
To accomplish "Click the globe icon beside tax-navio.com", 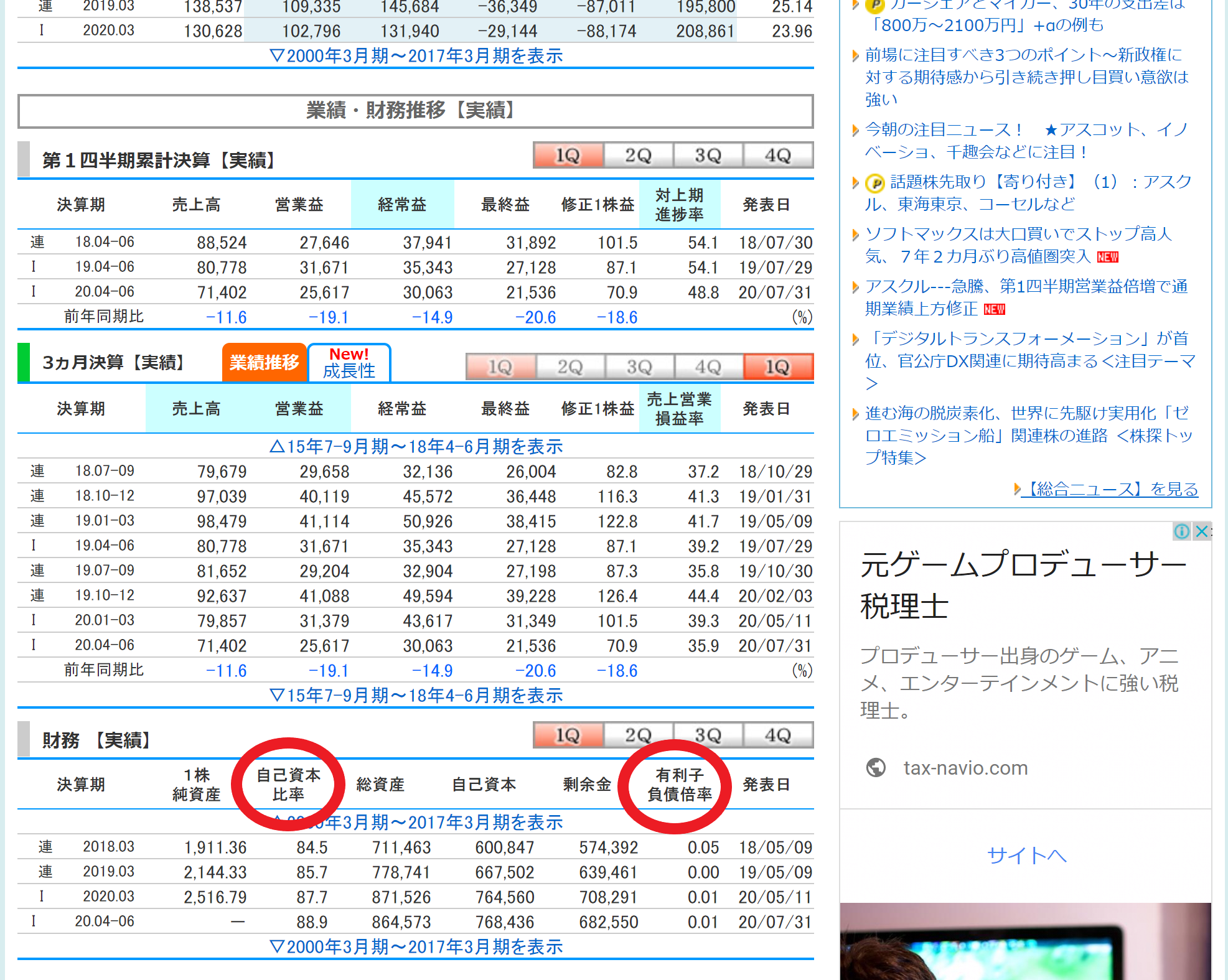I will coord(876,768).
